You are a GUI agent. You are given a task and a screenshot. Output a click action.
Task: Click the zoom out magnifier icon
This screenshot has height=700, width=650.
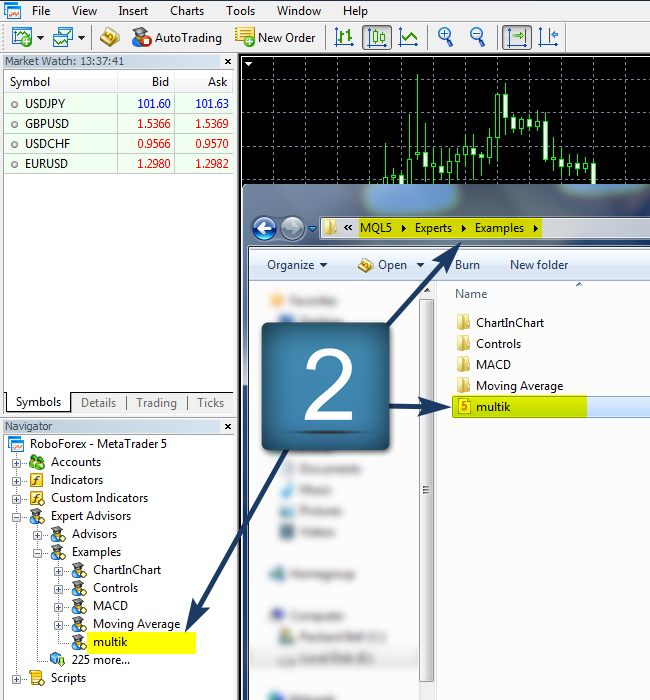click(x=477, y=38)
